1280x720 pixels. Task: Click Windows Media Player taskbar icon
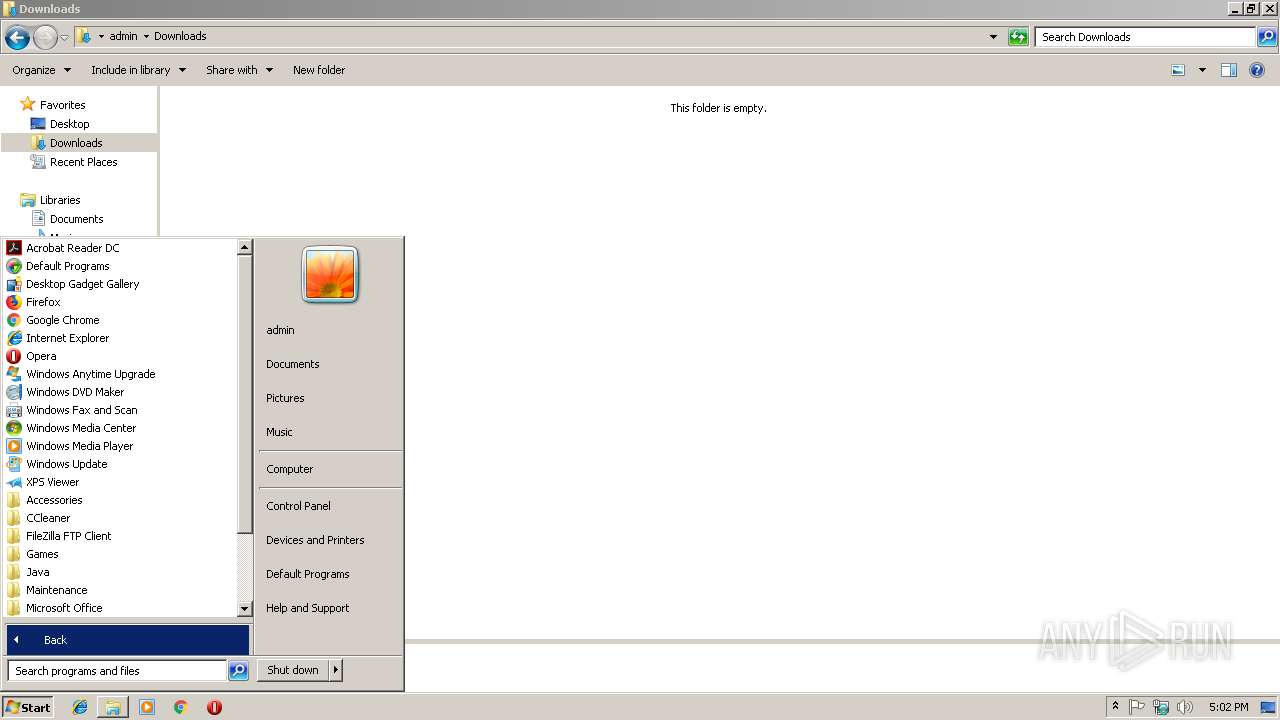click(147, 707)
